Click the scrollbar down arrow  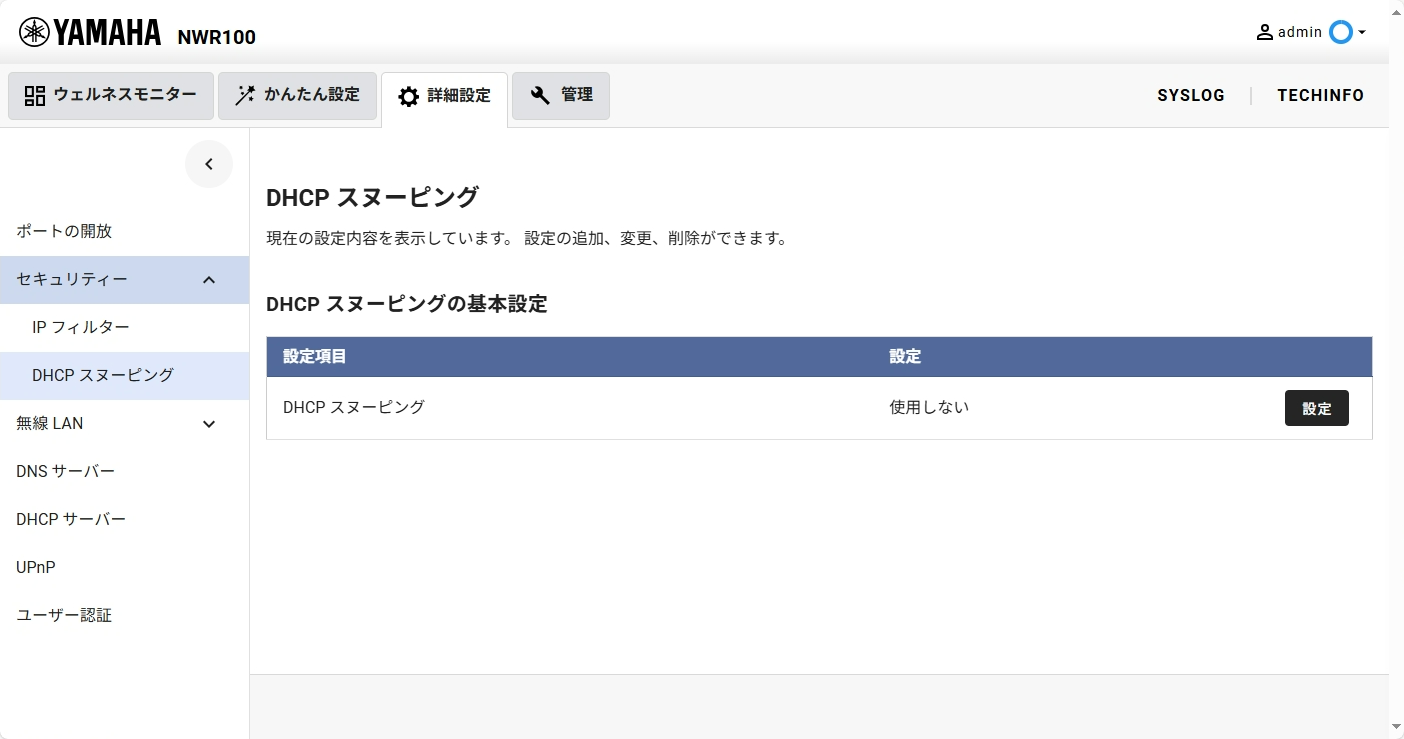click(x=1396, y=727)
